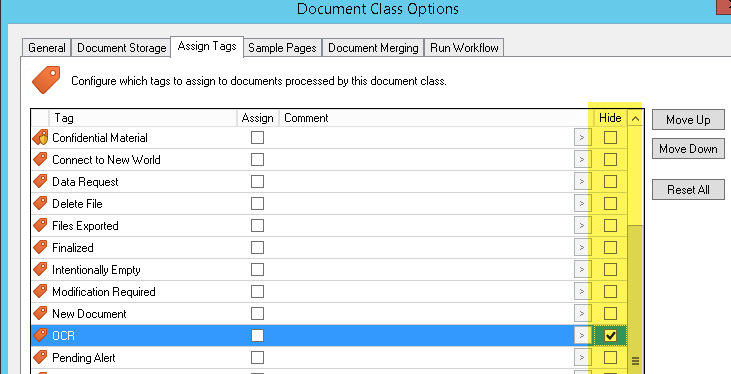Check Hide box for Modification Required

610,291
